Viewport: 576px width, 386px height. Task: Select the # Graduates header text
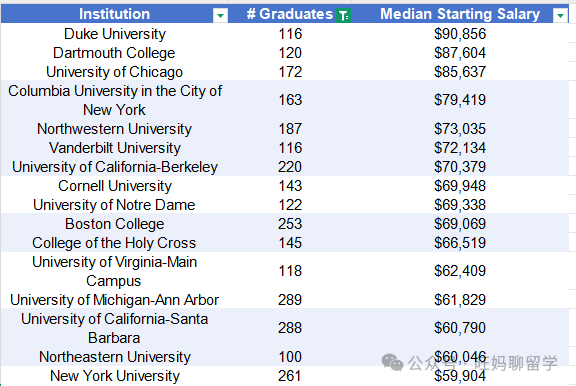pos(289,14)
